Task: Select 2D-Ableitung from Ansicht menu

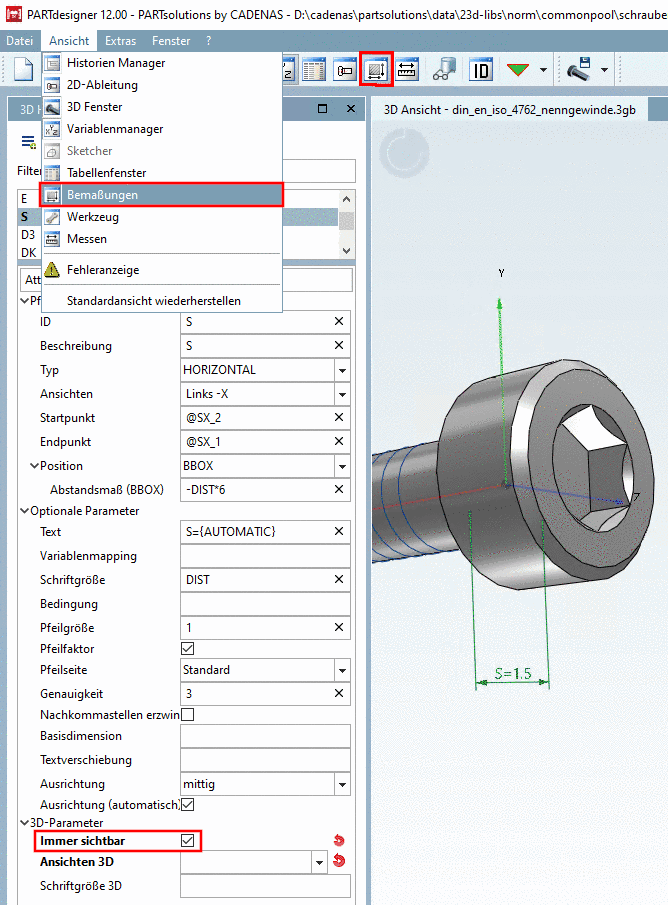Action: coord(162,85)
